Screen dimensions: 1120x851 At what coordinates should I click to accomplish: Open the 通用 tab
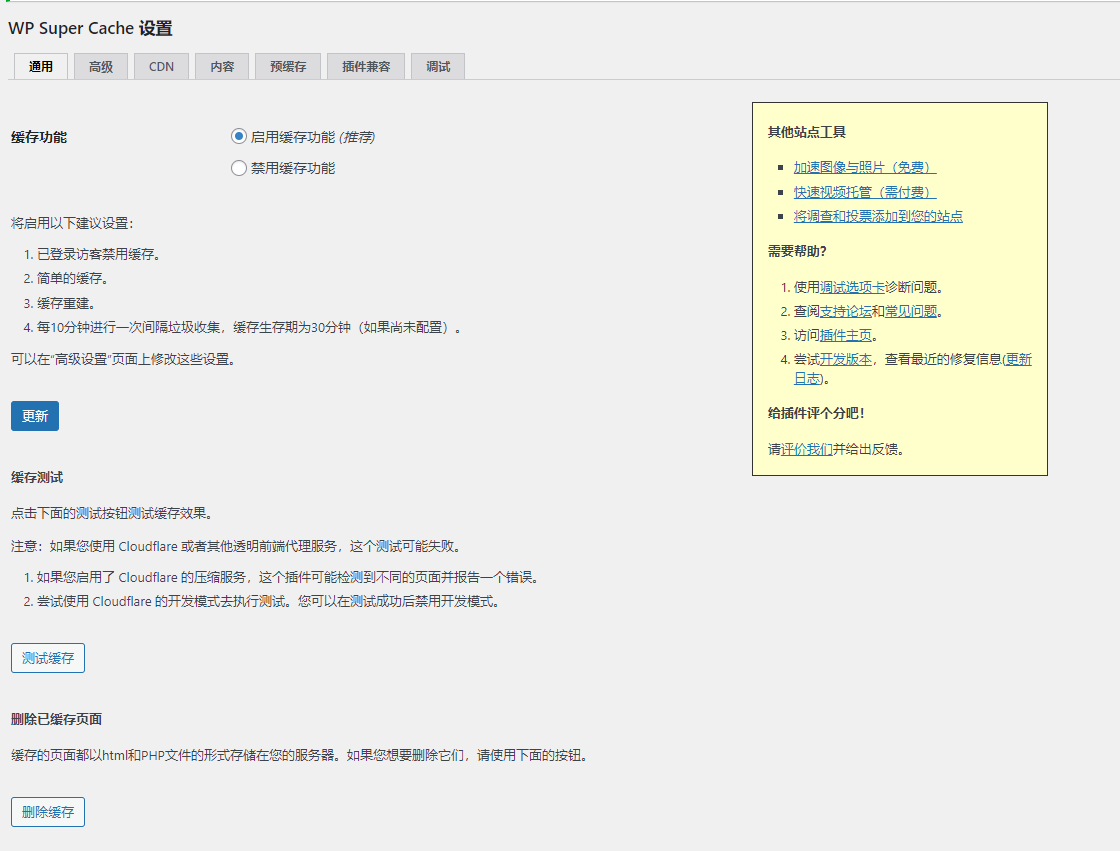click(x=41, y=66)
